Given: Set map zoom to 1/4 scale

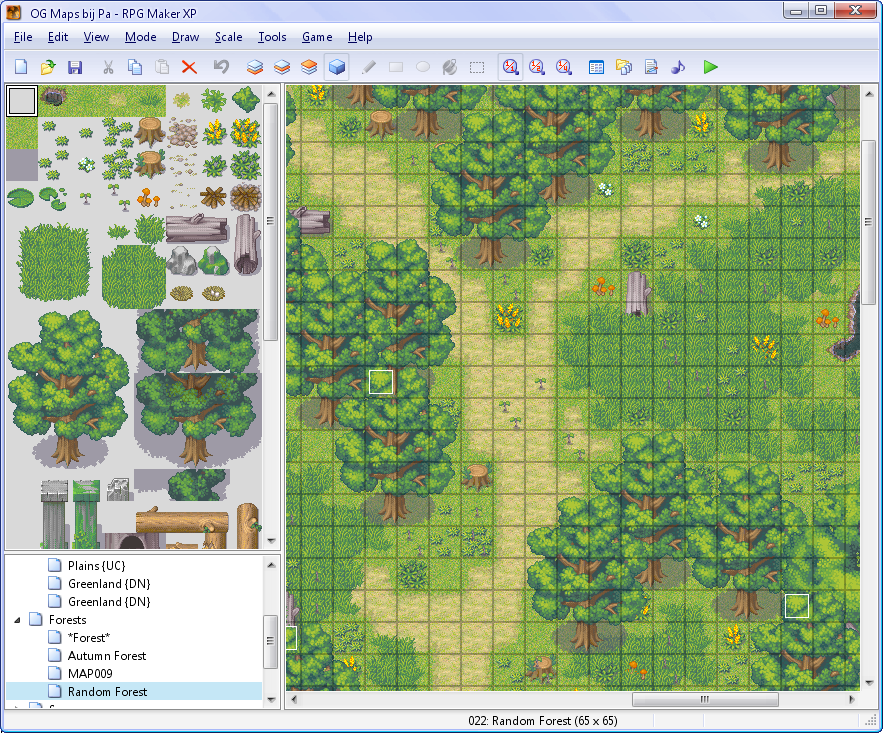Looking at the screenshot, I should click(564, 67).
